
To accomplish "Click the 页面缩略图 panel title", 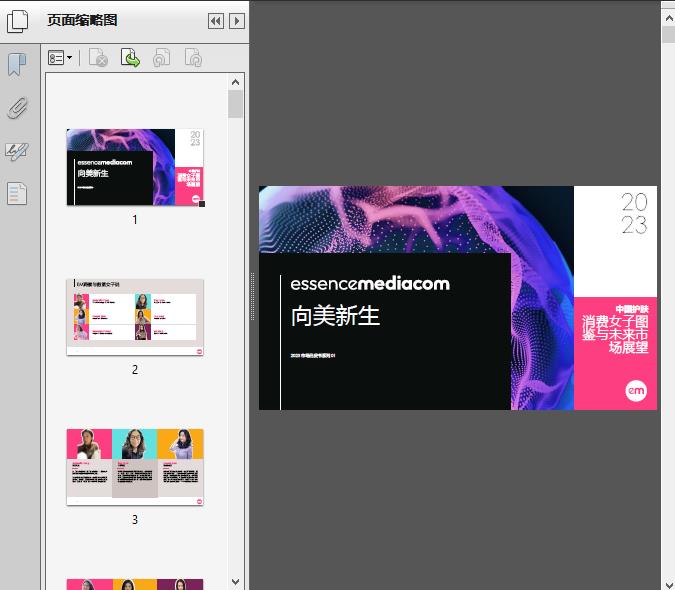I will pyautogui.click(x=82, y=20).
